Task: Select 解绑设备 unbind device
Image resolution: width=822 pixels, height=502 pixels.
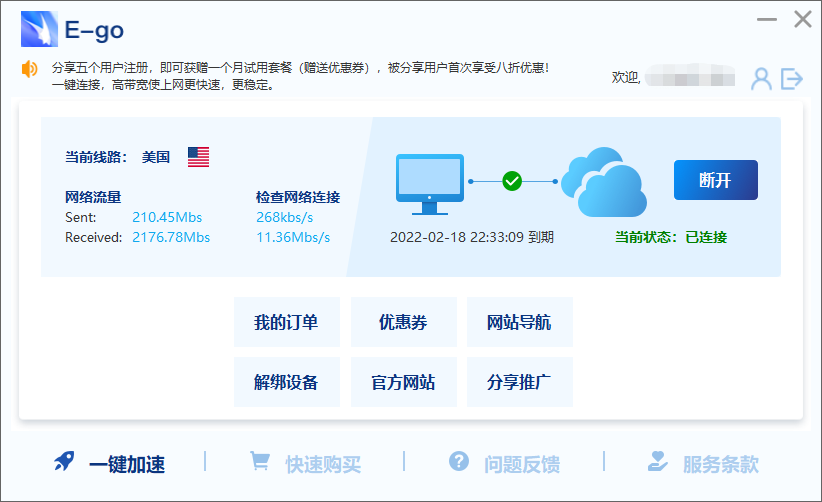Action: [x=286, y=382]
